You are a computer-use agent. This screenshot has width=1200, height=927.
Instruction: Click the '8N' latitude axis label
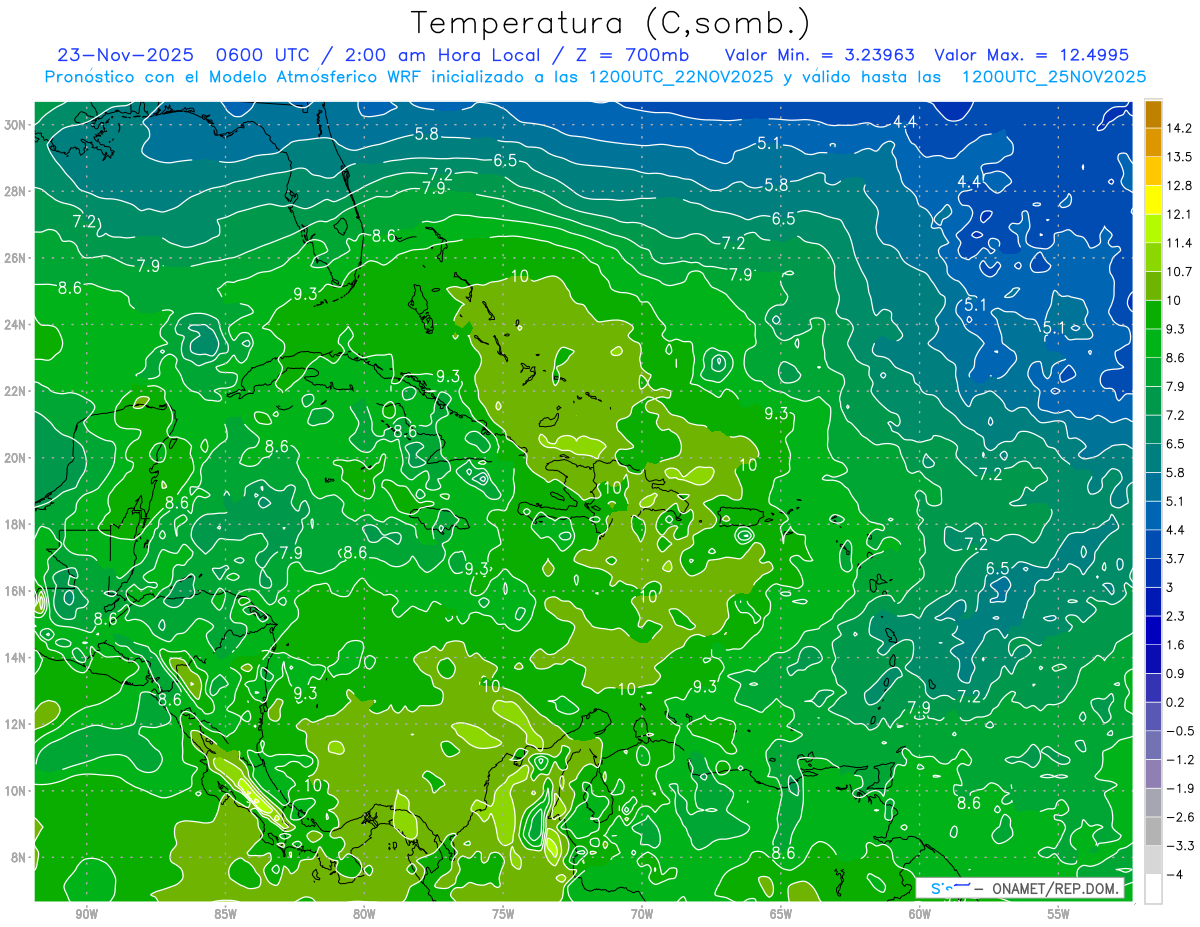18,858
